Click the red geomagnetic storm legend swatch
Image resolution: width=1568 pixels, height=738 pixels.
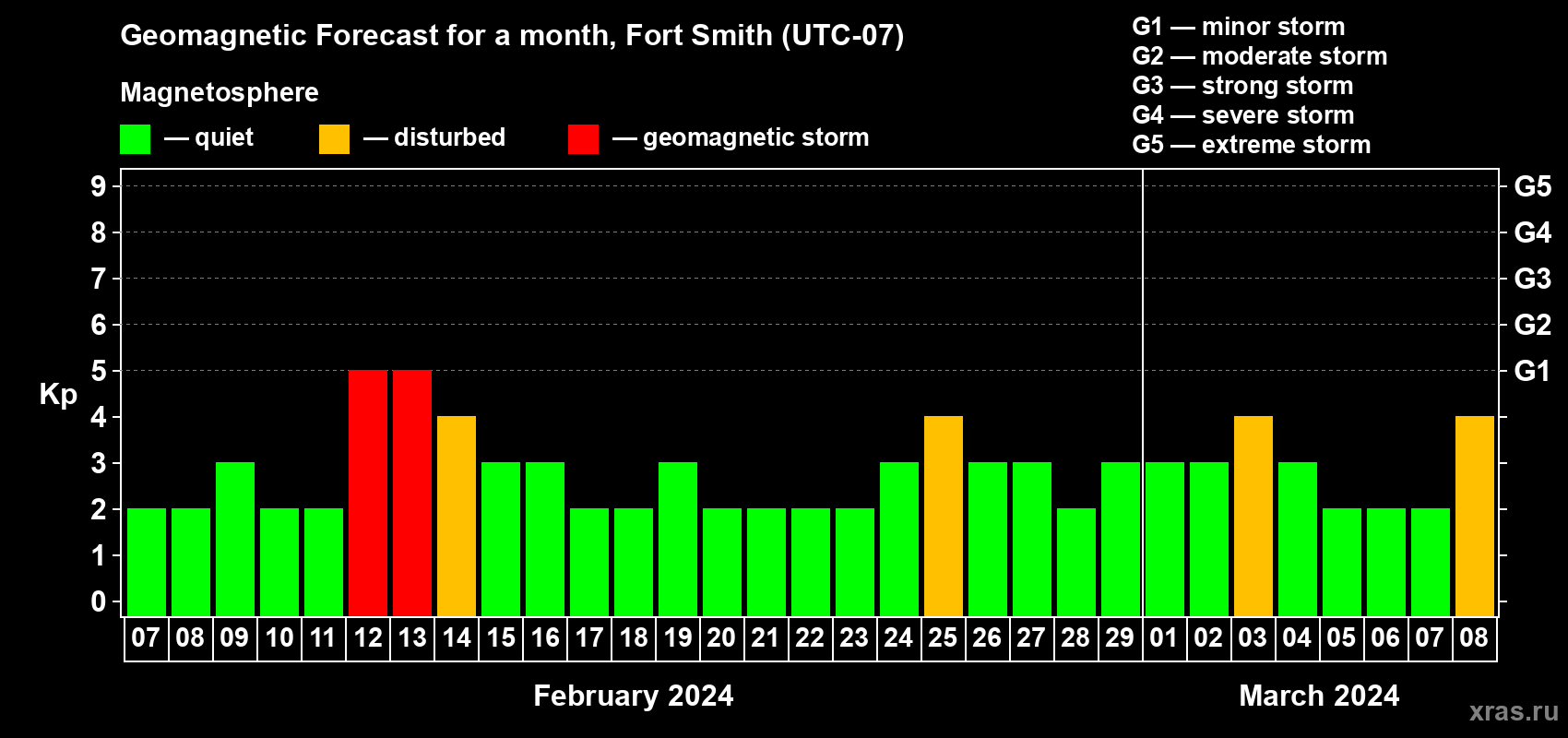click(x=583, y=139)
